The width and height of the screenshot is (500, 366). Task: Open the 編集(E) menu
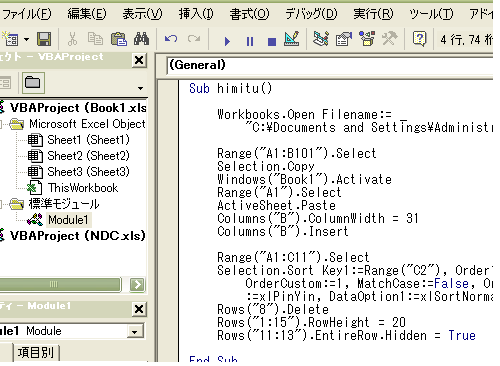(87, 14)
